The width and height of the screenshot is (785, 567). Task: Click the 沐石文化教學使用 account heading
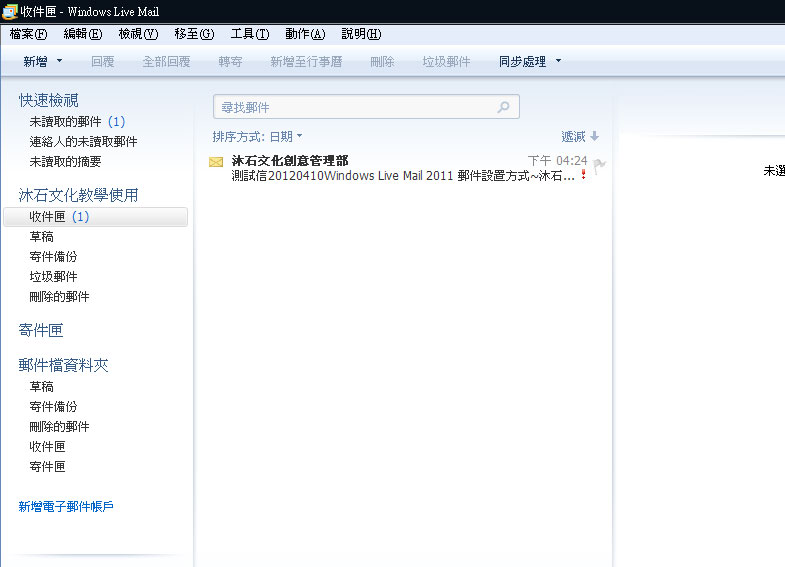click(x=78, y=195)
